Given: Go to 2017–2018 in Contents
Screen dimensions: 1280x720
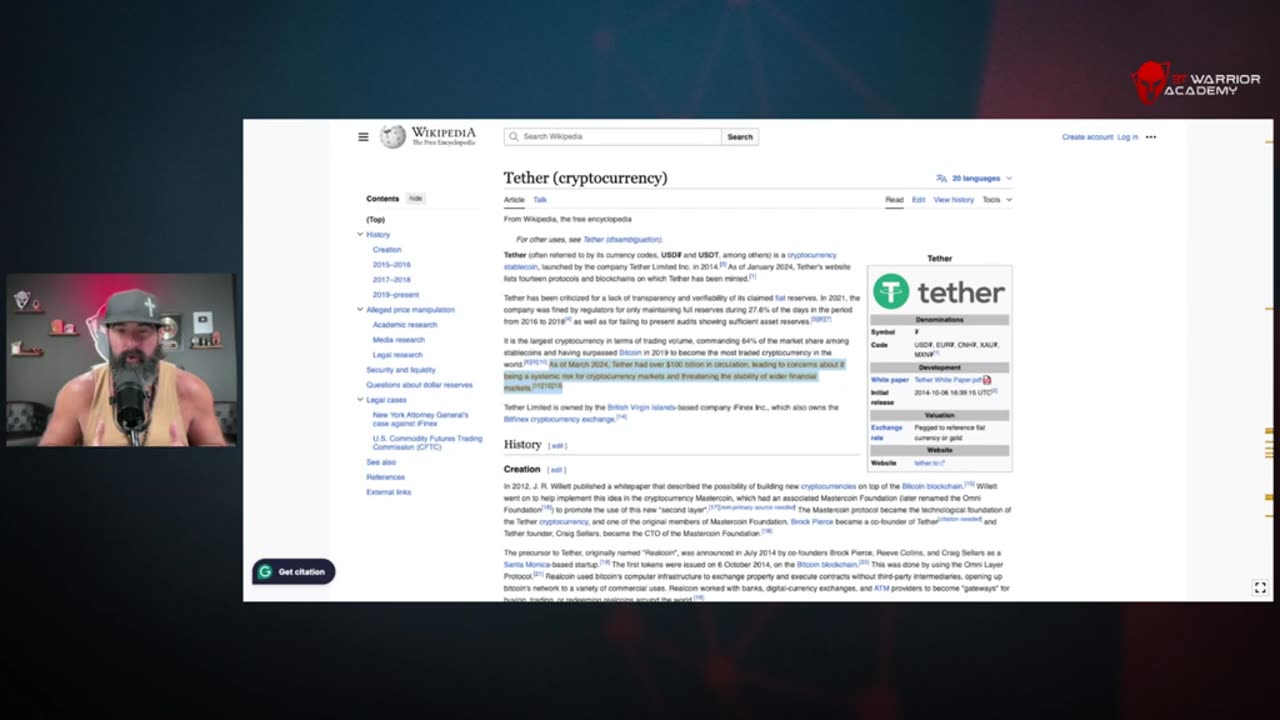Looking at the screenshot, I should 392,280.
